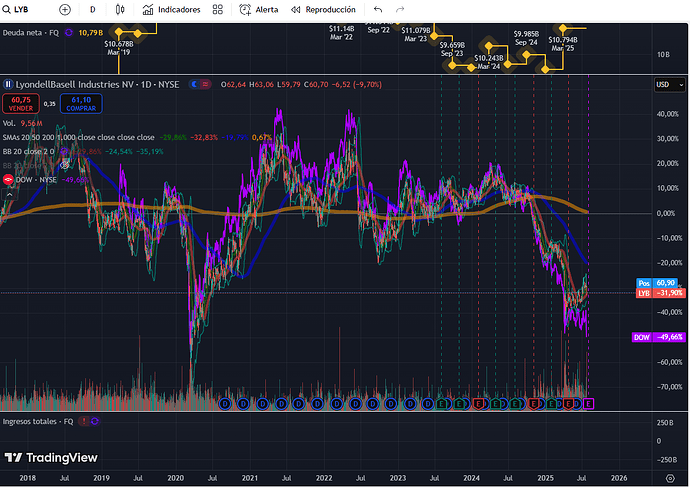Click the red DOW logo icon
The height and width of the screenshot is (487, 690).
click(x=8, y=179)
